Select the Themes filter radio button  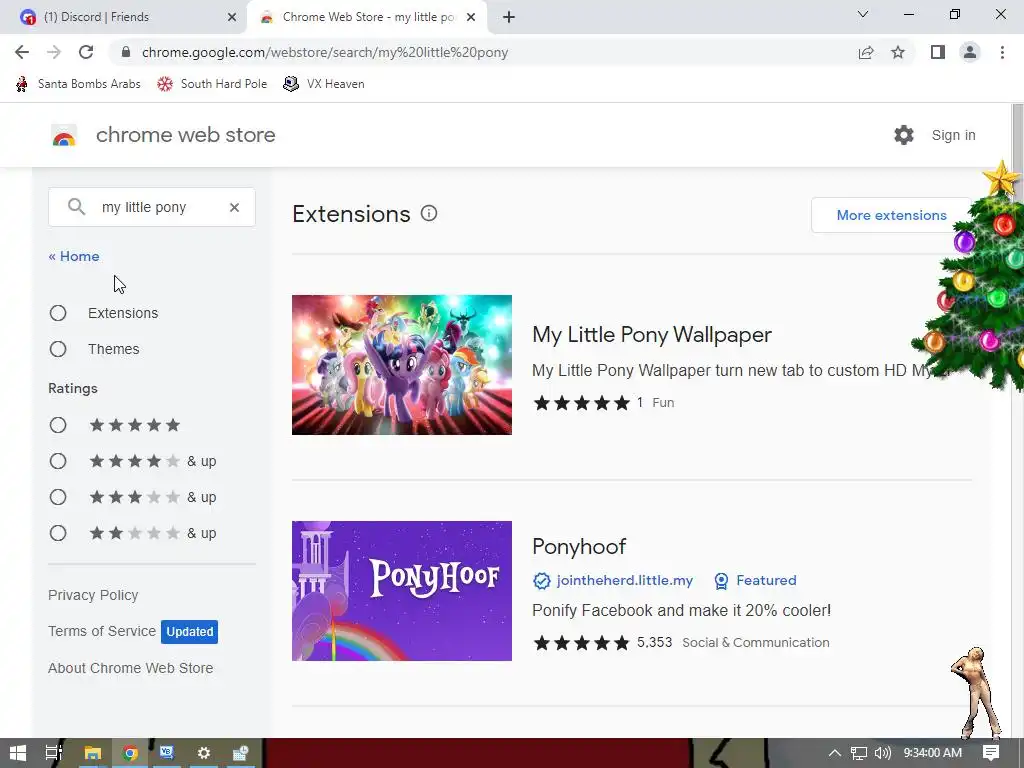click(x=58, y=349)
